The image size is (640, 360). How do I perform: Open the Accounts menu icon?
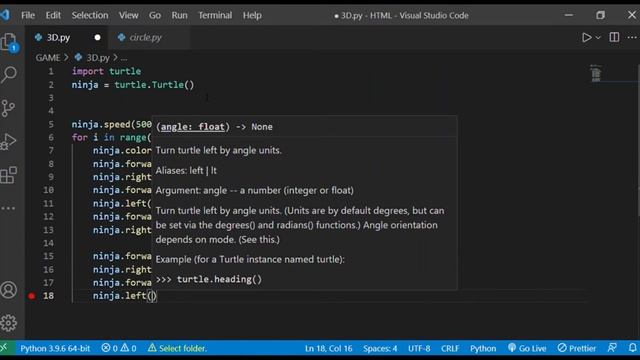tap(9, 290)
